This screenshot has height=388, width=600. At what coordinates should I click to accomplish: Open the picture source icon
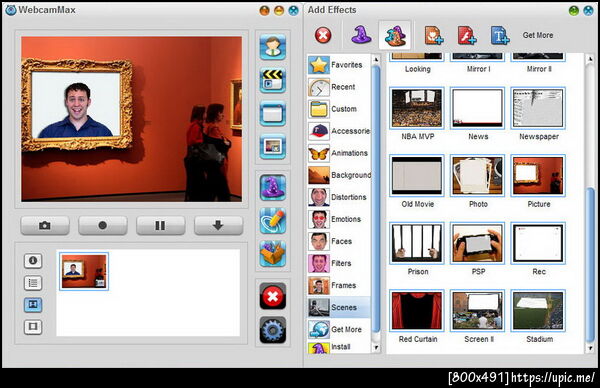(272, 146)
